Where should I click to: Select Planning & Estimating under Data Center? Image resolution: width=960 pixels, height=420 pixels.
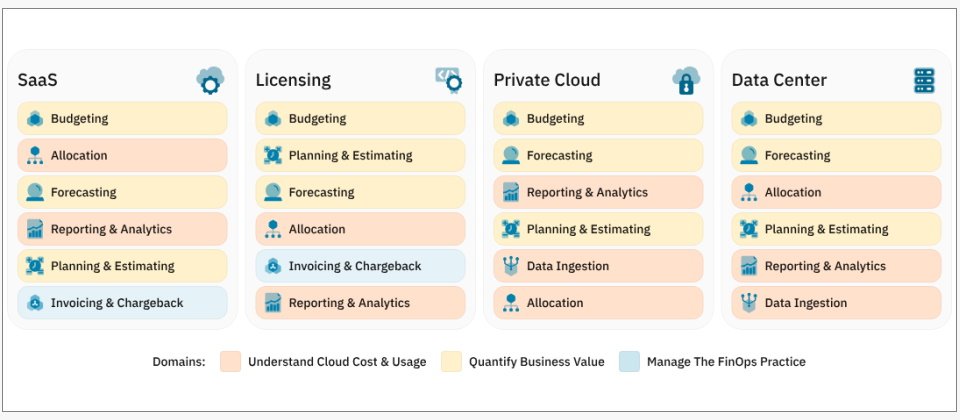(x=836, y=229)
